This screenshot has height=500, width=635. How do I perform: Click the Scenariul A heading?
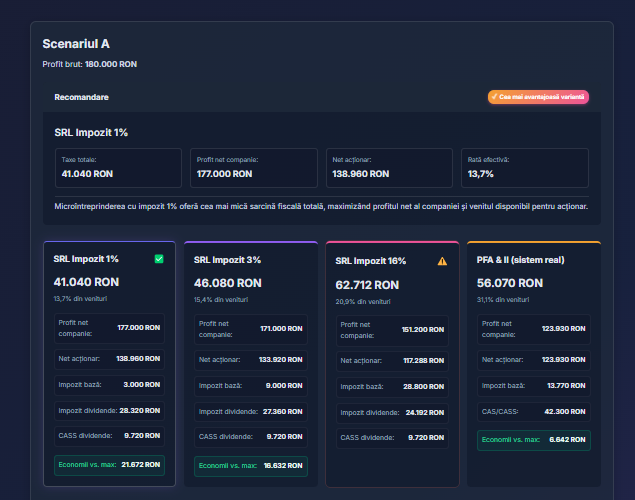76,44
